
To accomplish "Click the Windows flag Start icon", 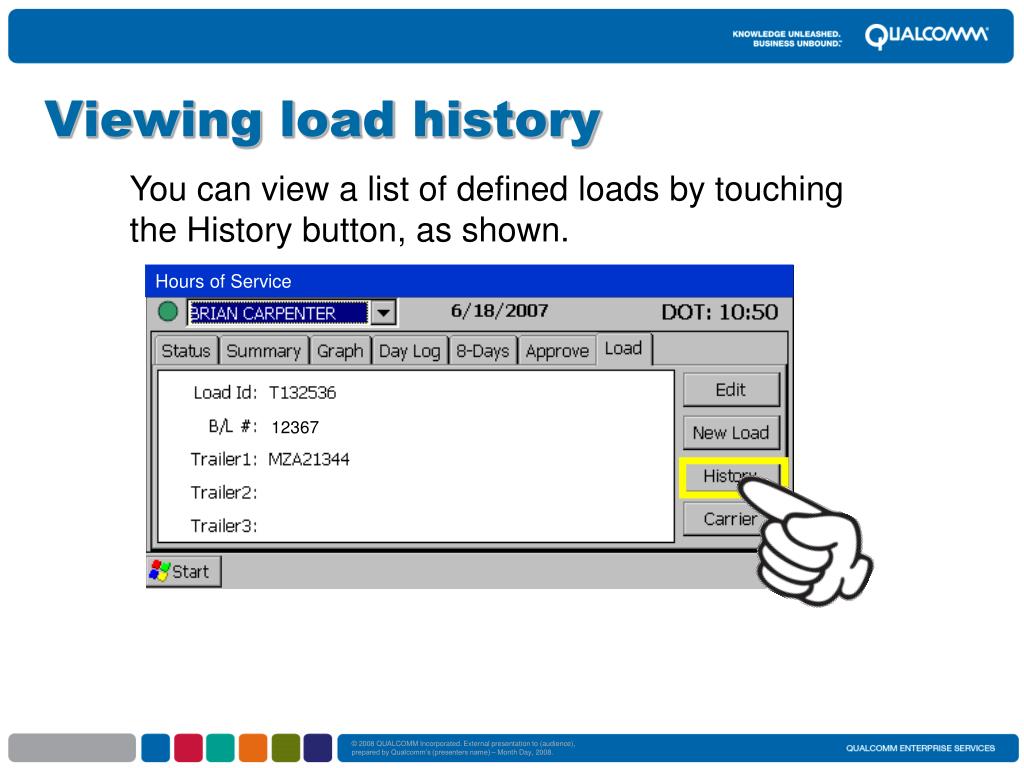I will click(x=159, y=571).
